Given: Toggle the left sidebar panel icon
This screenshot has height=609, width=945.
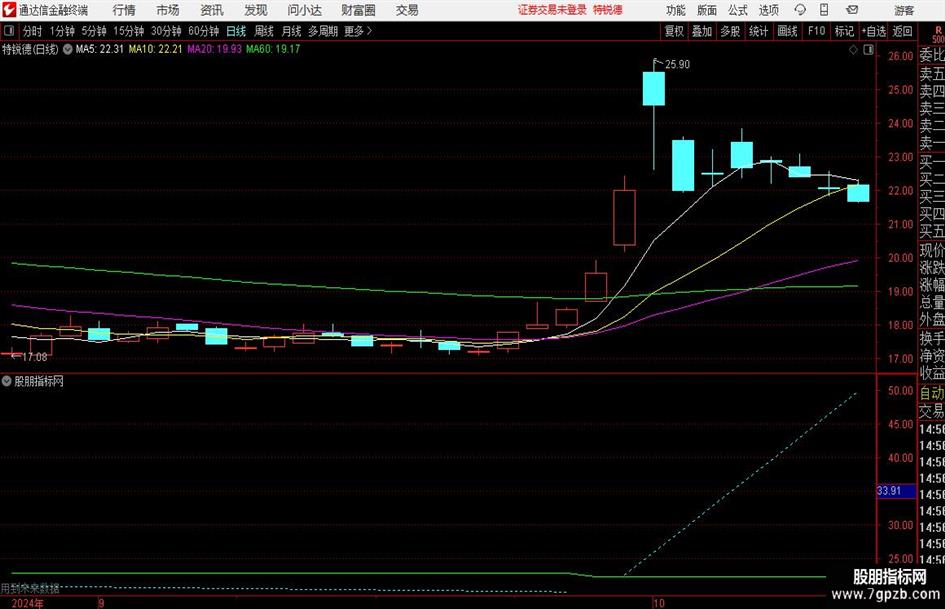Looking at the screenshot, I should (x=8, y=31).
